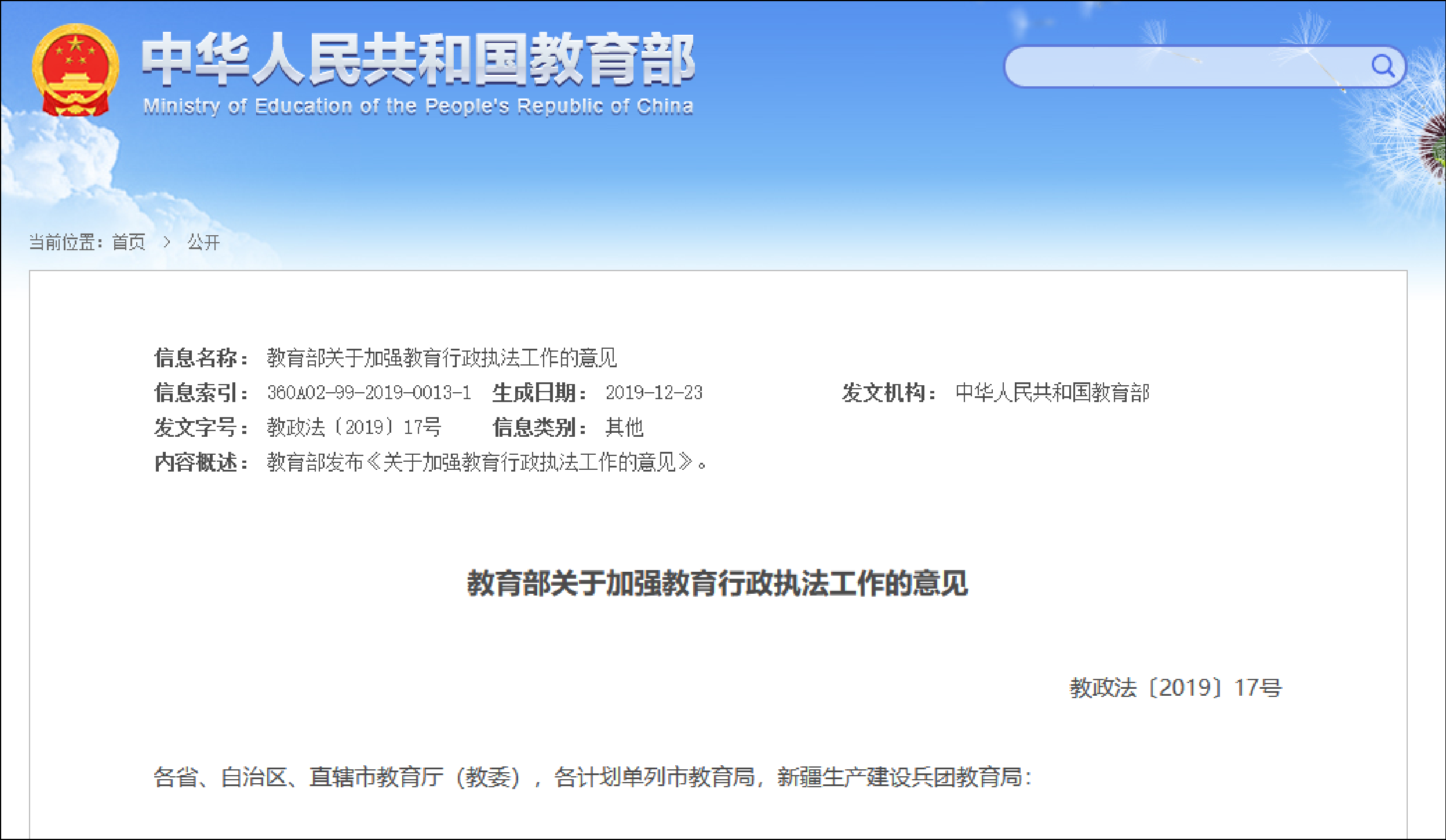This screenshot has width=1446, height=840.
Task: Click the bold article headline
Action: tap(717, 583)
